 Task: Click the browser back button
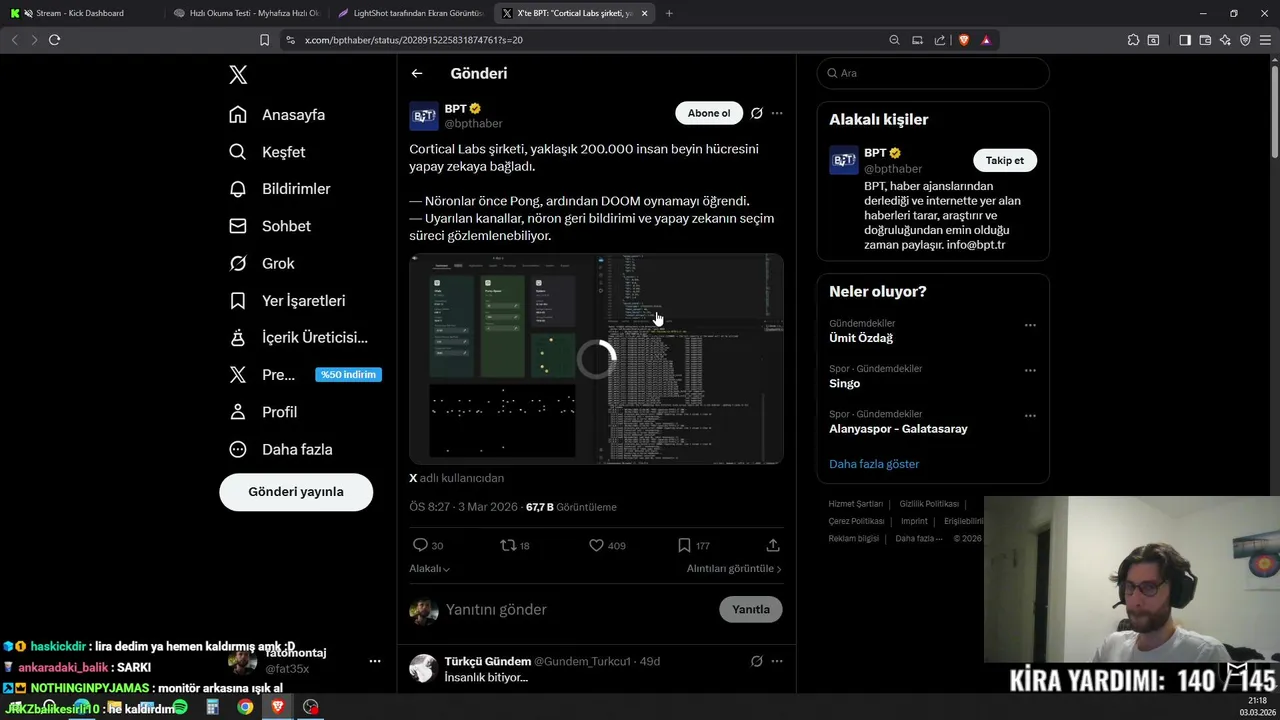pyautogui.click(x=14, y=40)
